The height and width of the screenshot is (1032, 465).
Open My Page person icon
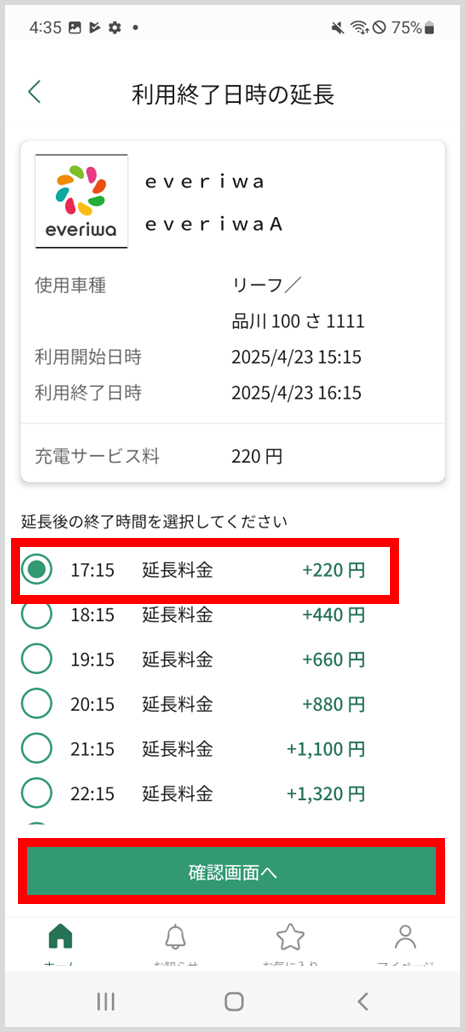pyautogui.click(x=406, y=937)
